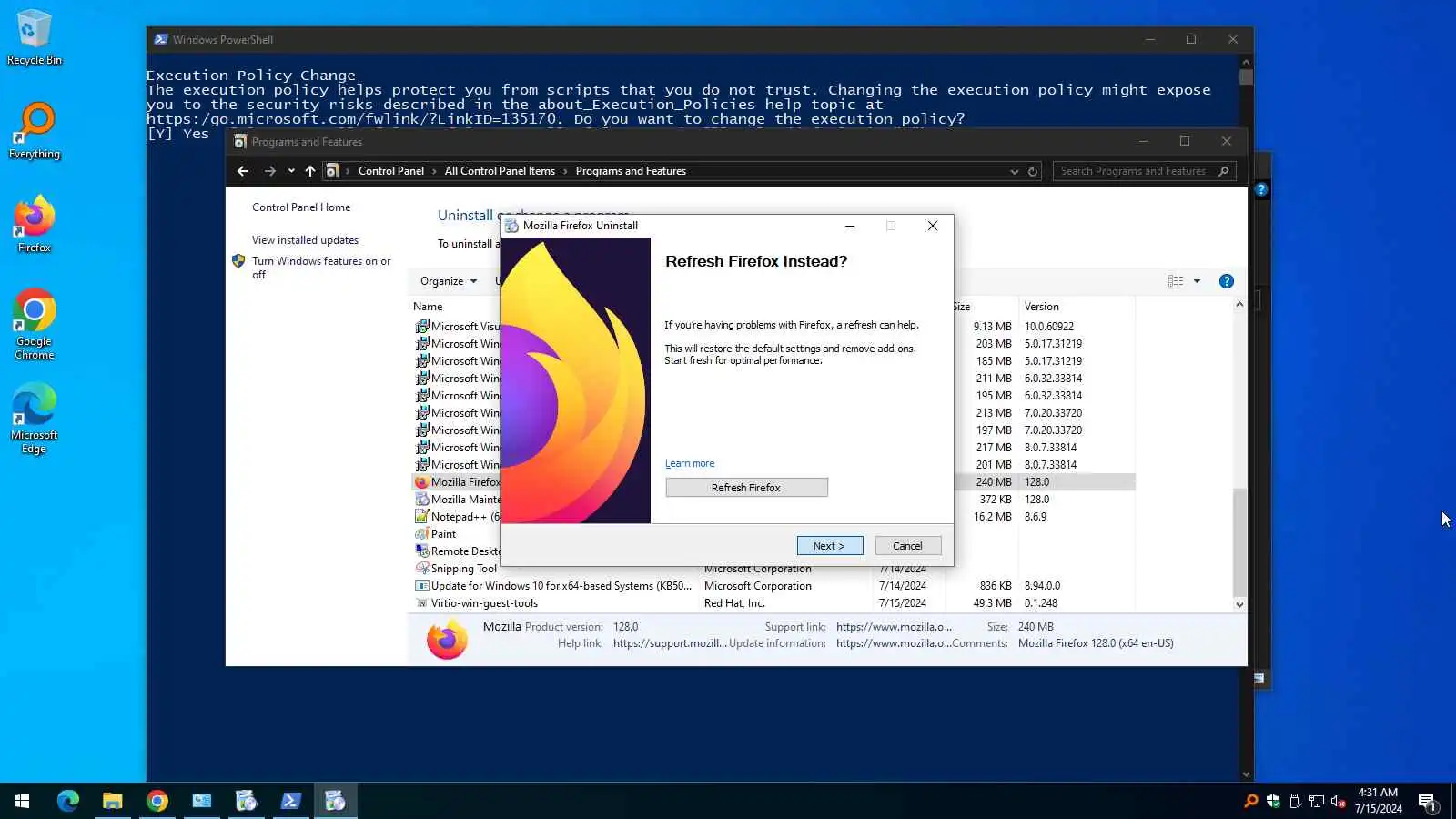The width and height of the screenshot is (1456, 819).
Task: Click the program list scroll down arrow
Action: click(x=1239, y=604)
